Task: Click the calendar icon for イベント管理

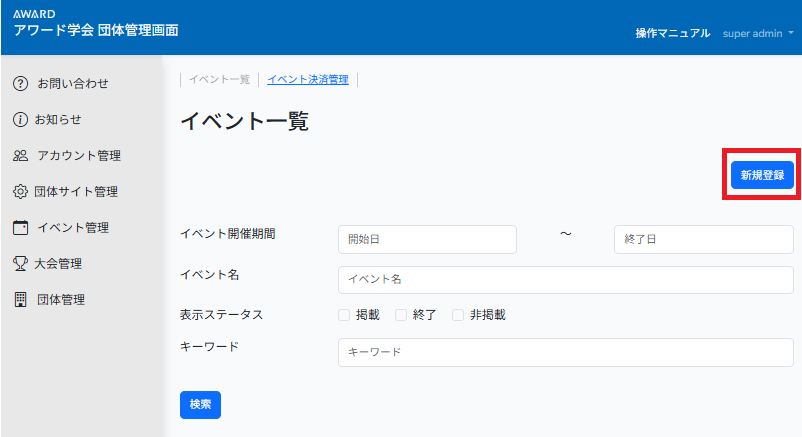Action: point(20,228)
